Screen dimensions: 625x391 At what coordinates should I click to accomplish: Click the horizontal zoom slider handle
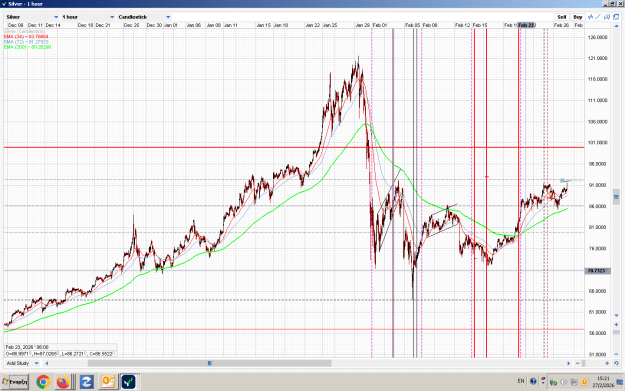tap(584, 363)
